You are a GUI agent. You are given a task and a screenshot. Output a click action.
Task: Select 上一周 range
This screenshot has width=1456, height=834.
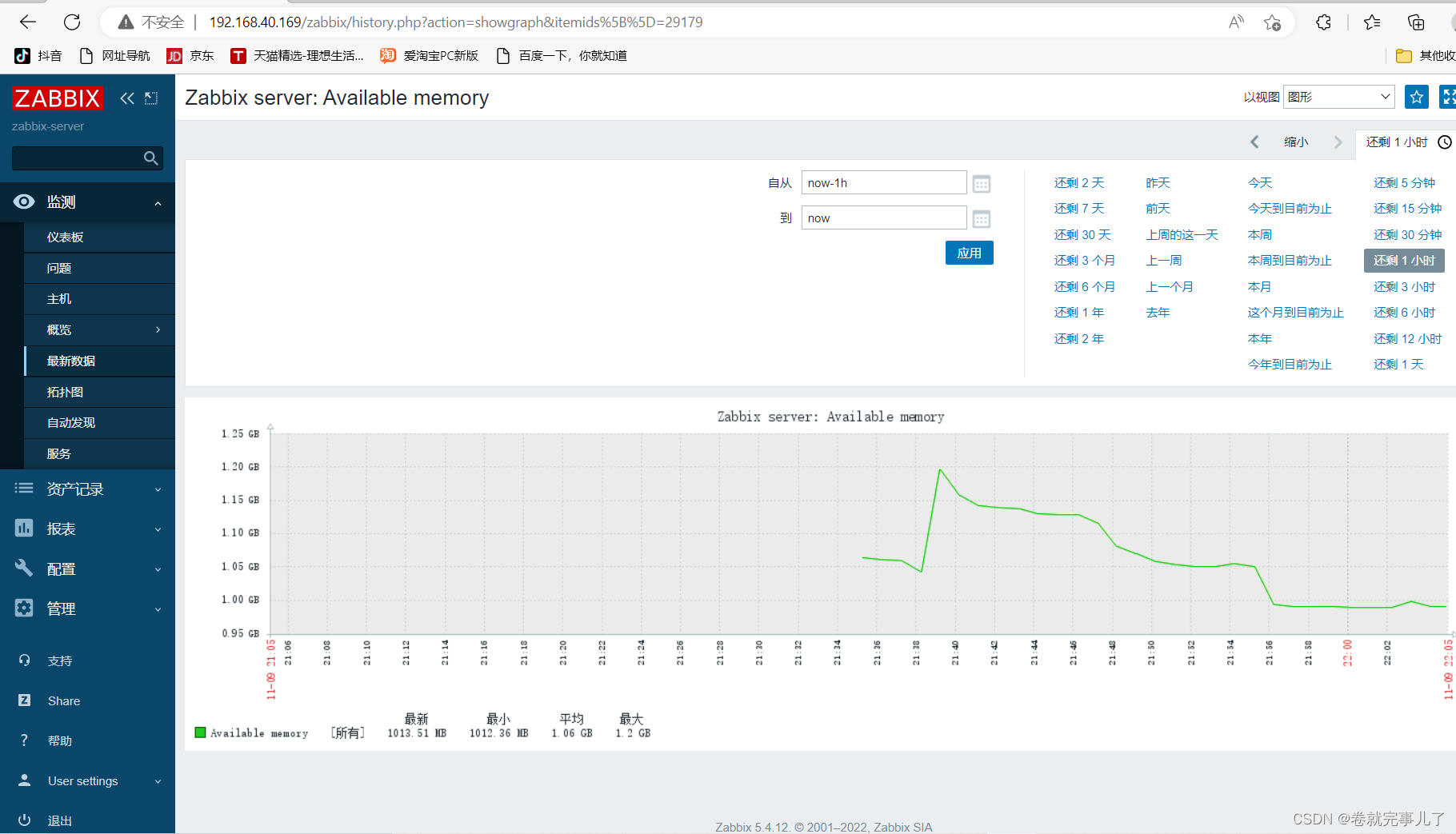[x=1164, y=261]
